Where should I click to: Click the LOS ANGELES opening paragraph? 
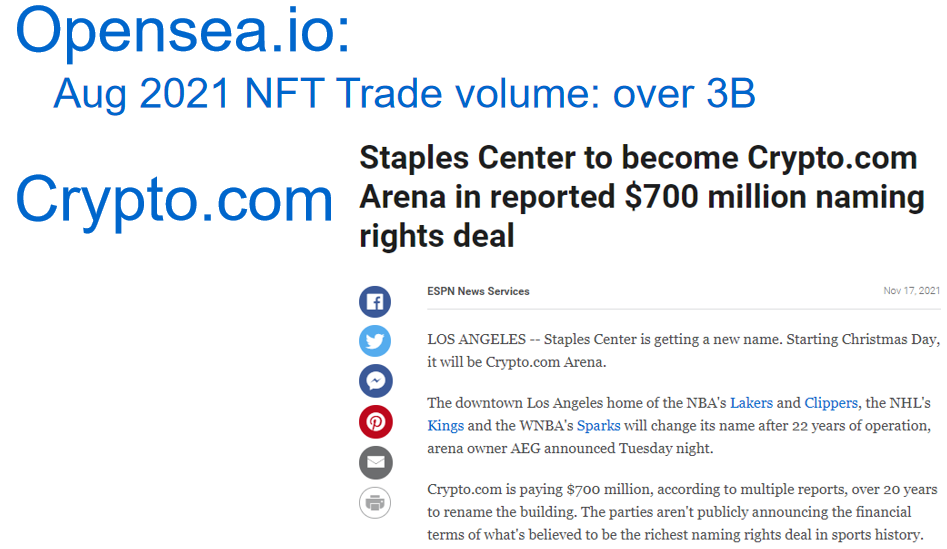683,350
